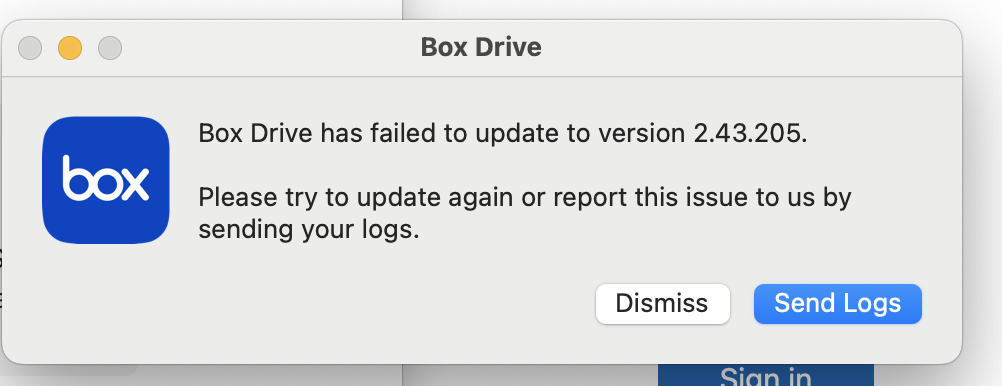Image resolution: width=1002 pixels, height=386 pixels.
Task: Click empty dialog area below the Box icon
Action: pyautogui.click(x=106, y=300)
